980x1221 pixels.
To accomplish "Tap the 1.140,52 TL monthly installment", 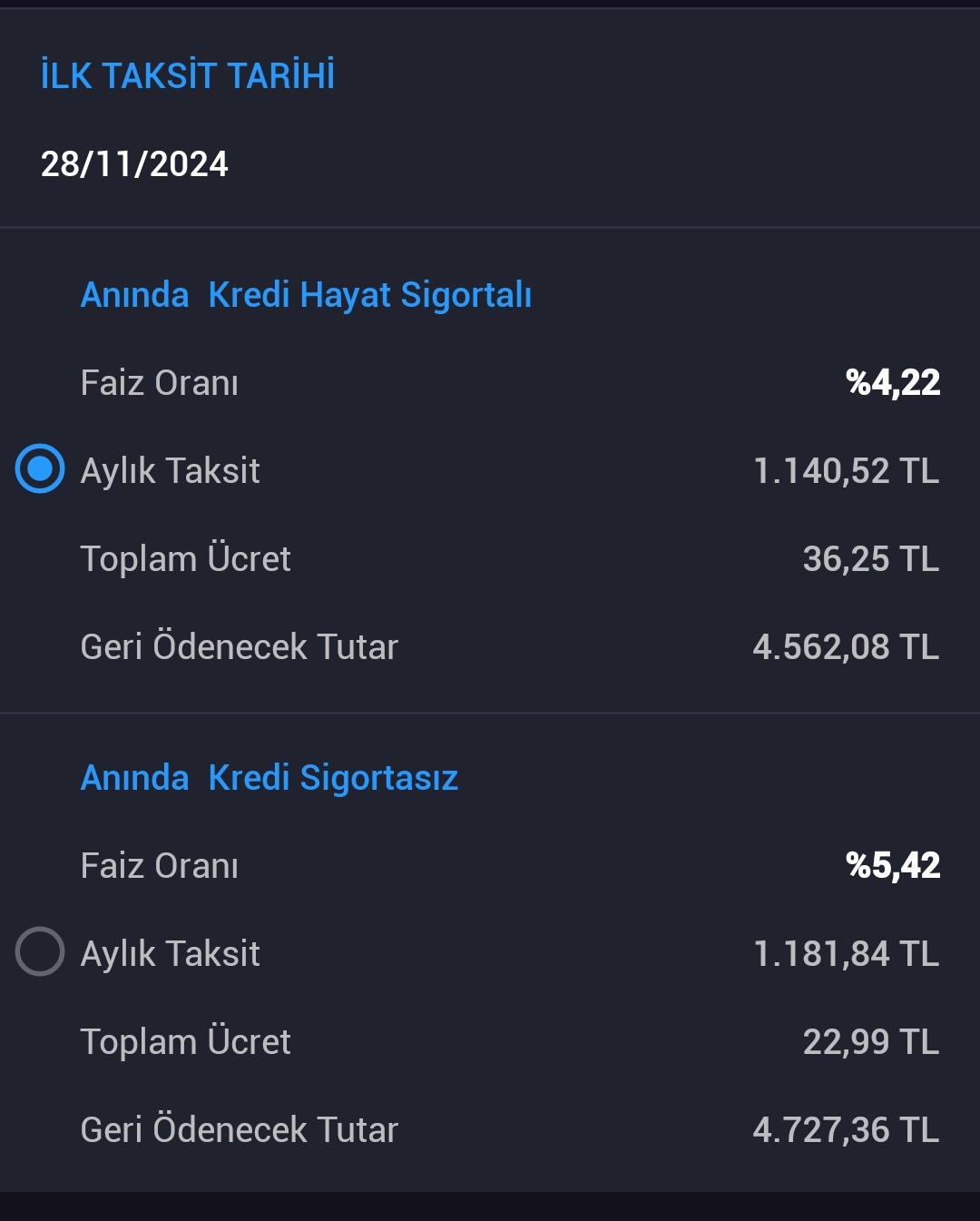I will [846, 471].
